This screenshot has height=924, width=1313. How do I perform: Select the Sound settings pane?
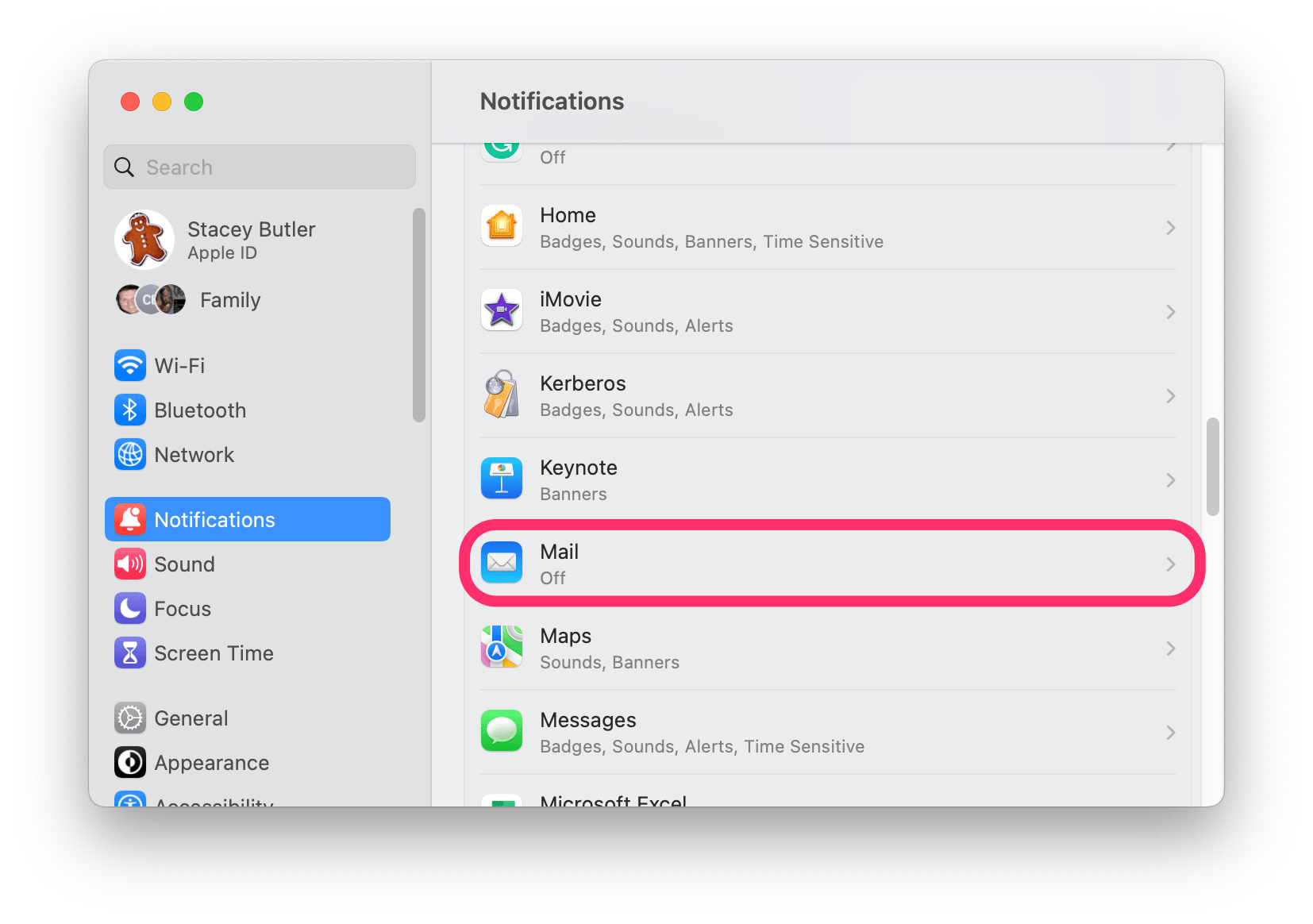(248, 564)
